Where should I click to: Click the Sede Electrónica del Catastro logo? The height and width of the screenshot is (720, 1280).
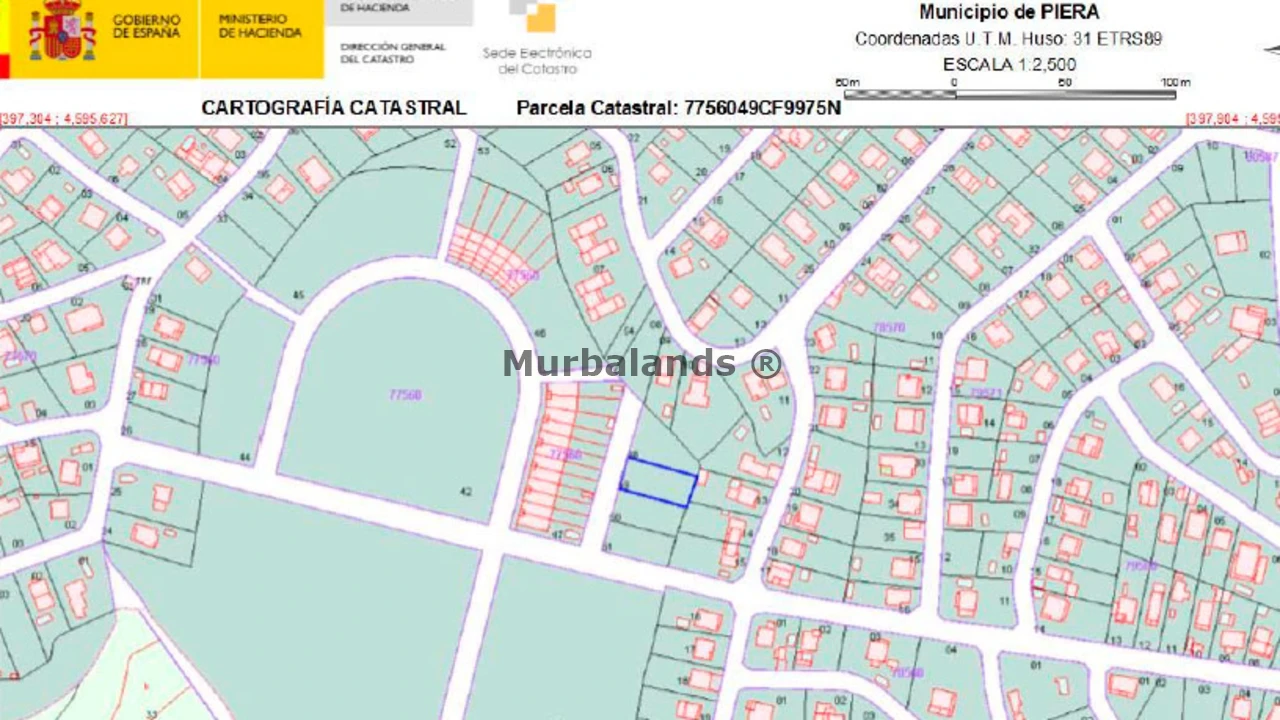coord(537,40)
